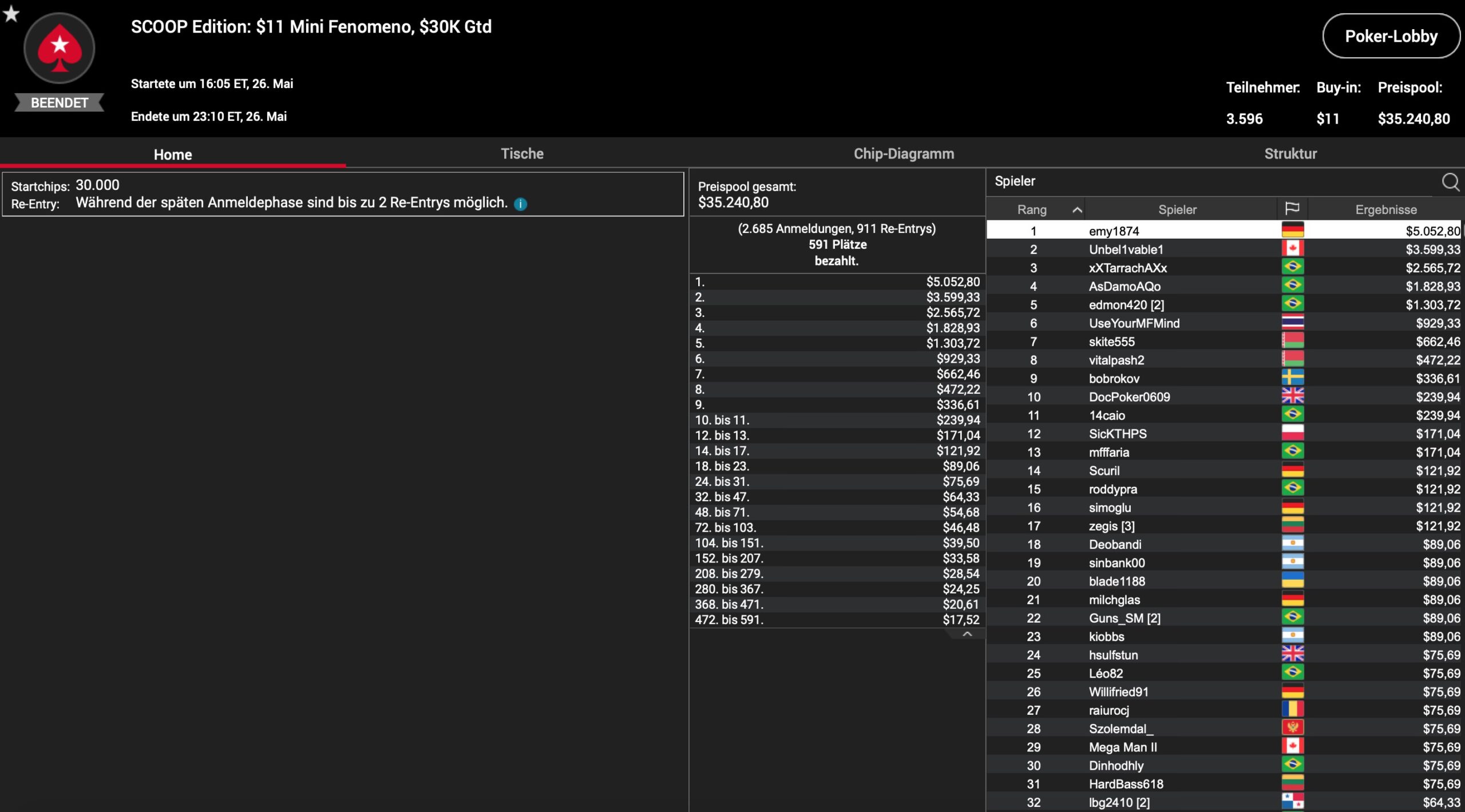Viewport: 1465px width, 812px height.
Task: Click the German flag beside emy1874
Action: [x=1292, y=230]
